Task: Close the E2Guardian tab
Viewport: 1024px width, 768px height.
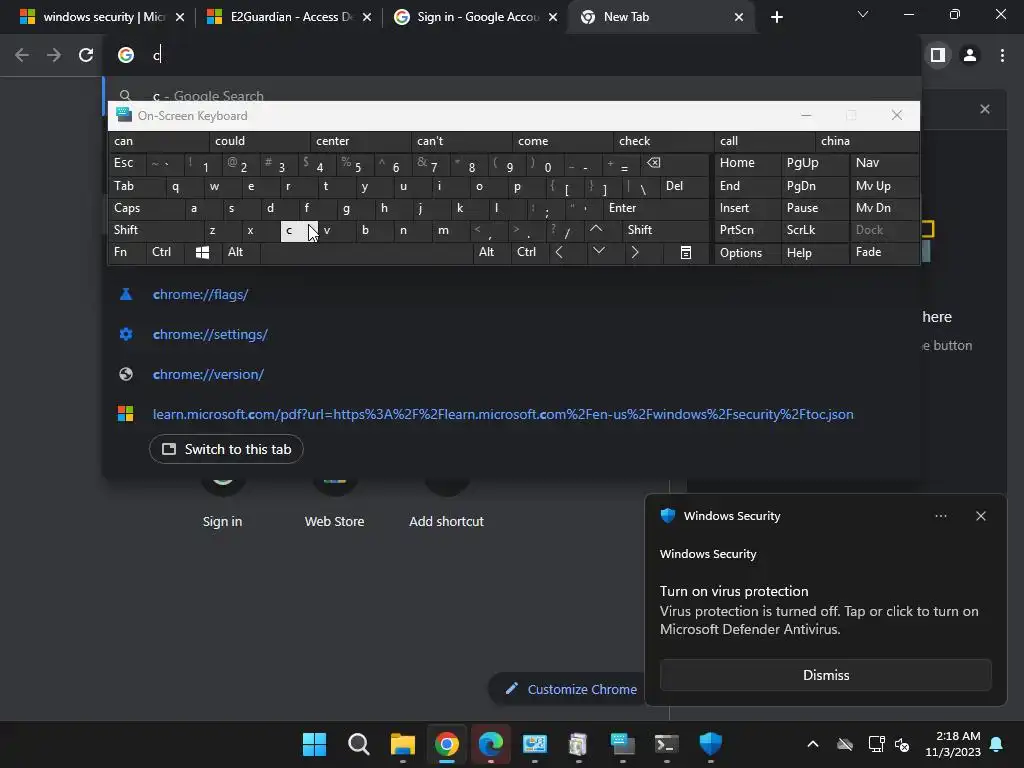Action: [367, 17]
